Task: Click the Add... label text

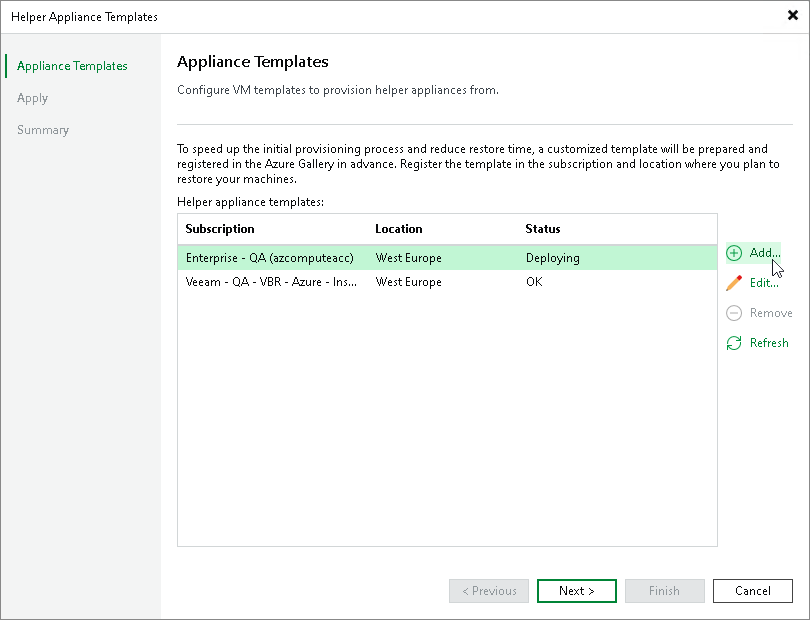Action: click(765, 253)
